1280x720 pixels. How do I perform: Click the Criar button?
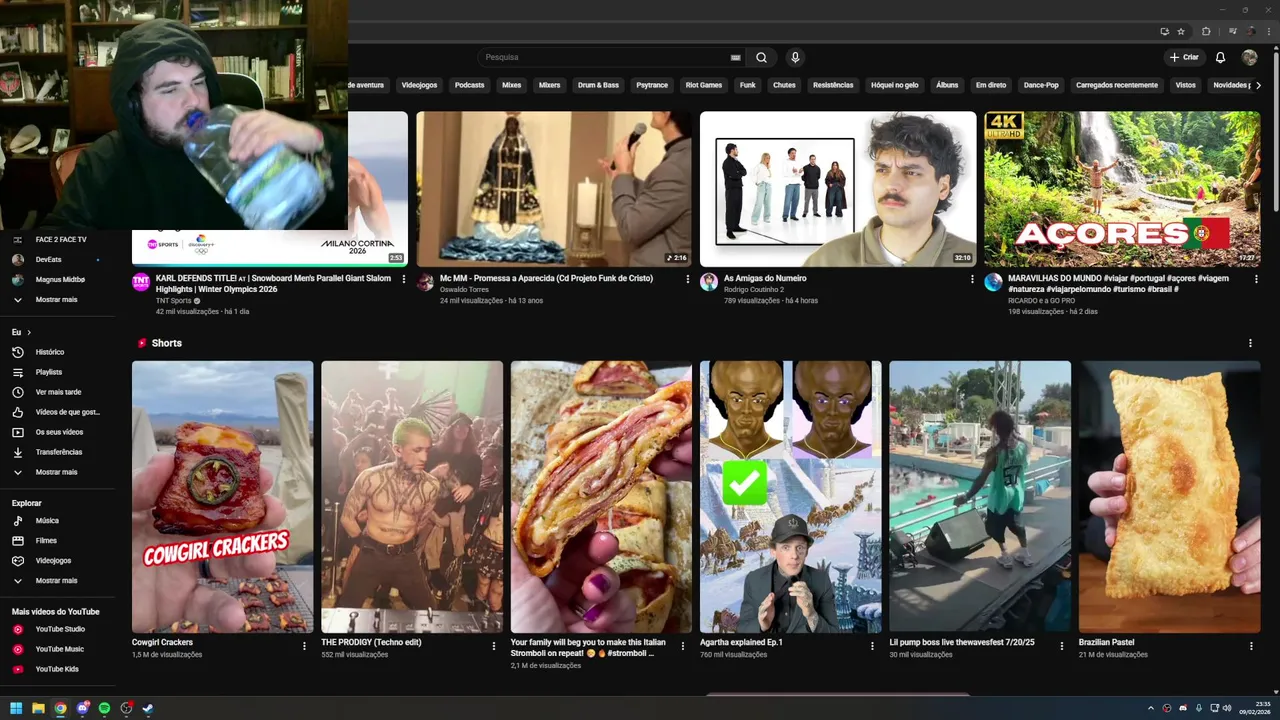1184,57
